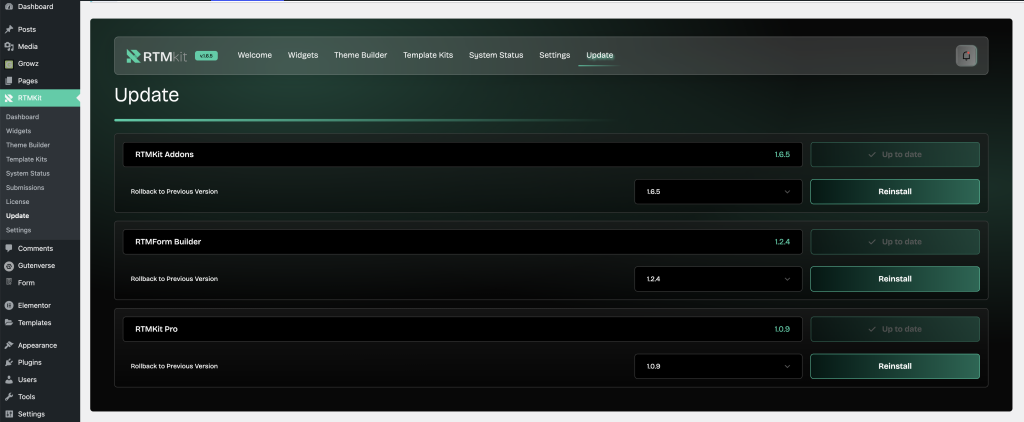The height and width of the screenshot is (422, 1024).
Task: Switch to the Widgets tab
Action: coord(303,55)
